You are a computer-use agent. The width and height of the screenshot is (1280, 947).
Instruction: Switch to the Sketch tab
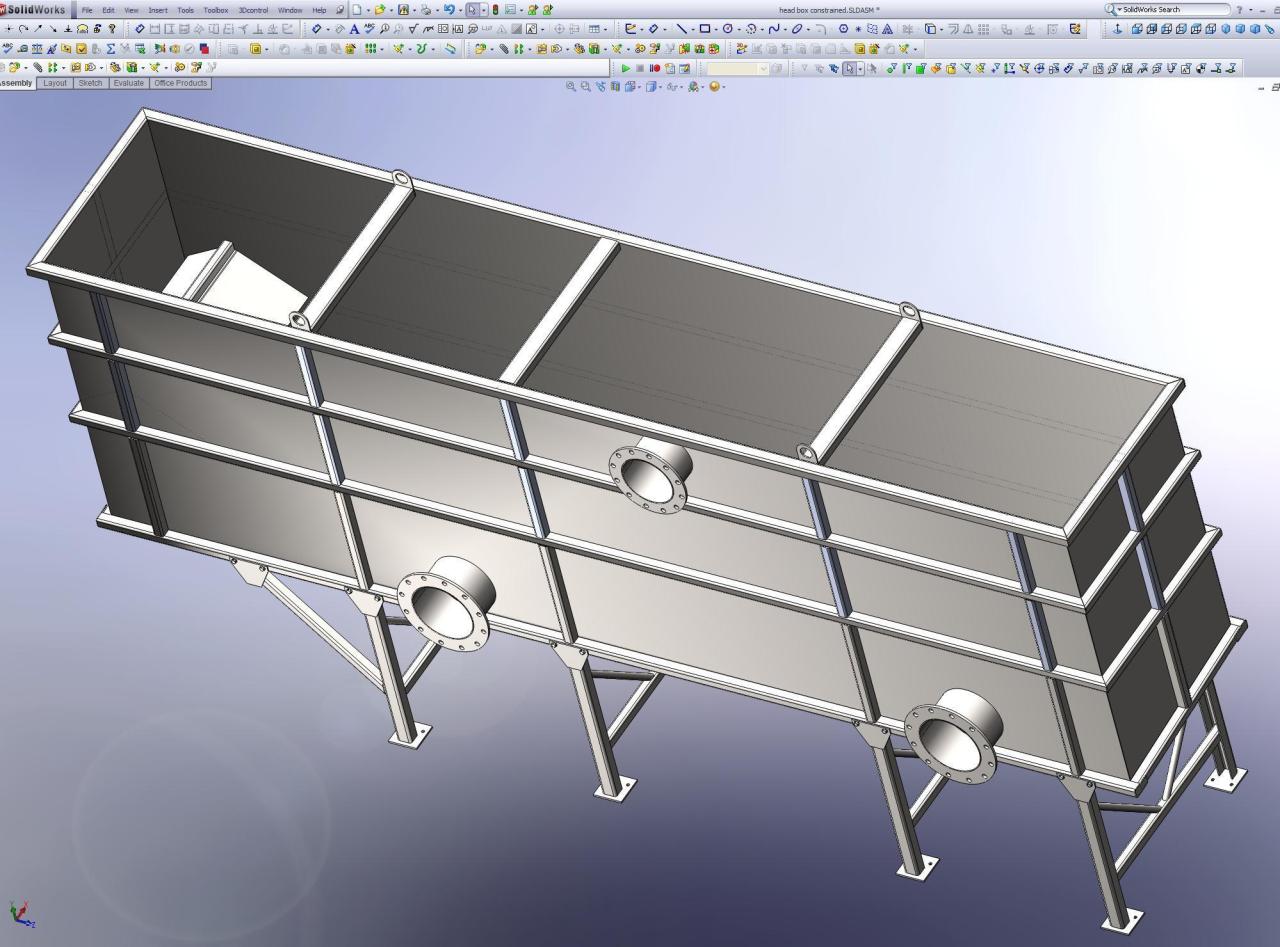(x=90, y=83)
